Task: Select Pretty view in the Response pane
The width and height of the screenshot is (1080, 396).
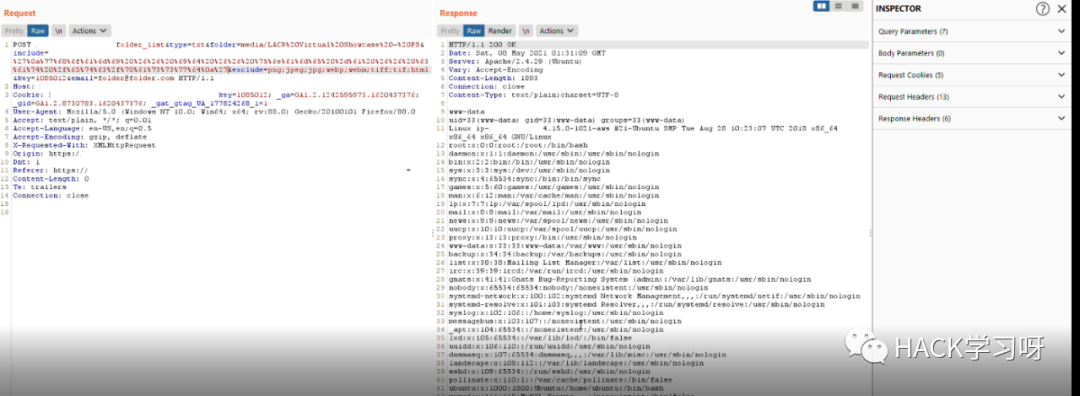Action: pos(450,31)
